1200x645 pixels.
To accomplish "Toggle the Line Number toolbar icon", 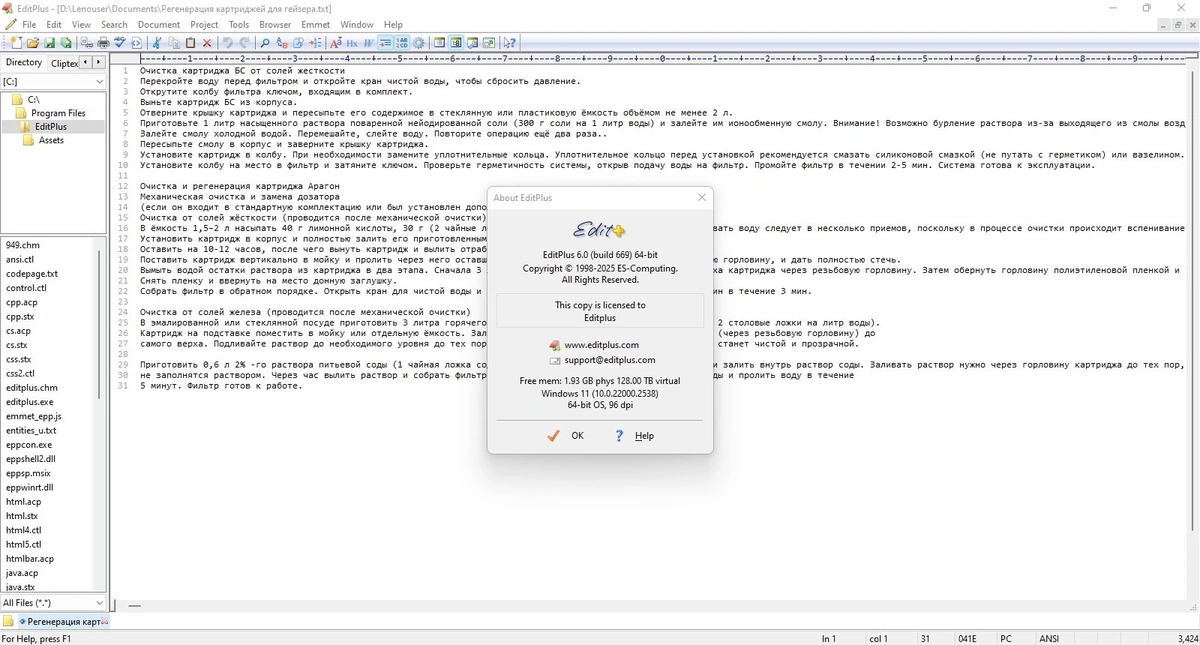I will (402, 43).
